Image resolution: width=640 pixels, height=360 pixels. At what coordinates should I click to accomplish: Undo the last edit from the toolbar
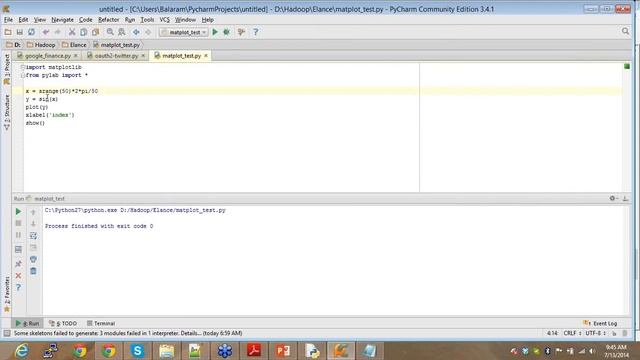click(46, 32)
